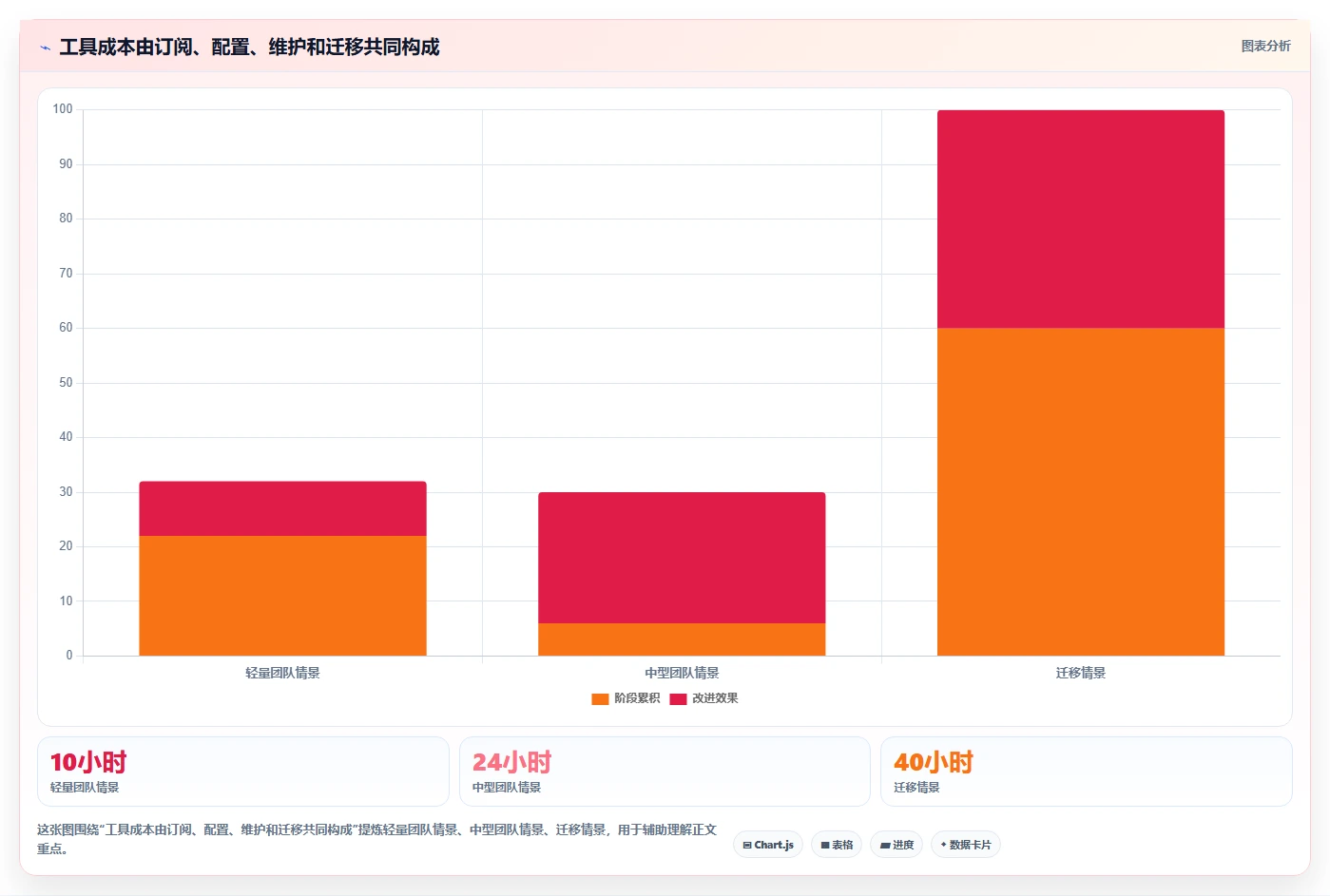
Task: Click the orange bar segment for 中型团队情景
Action: point(682,639)
